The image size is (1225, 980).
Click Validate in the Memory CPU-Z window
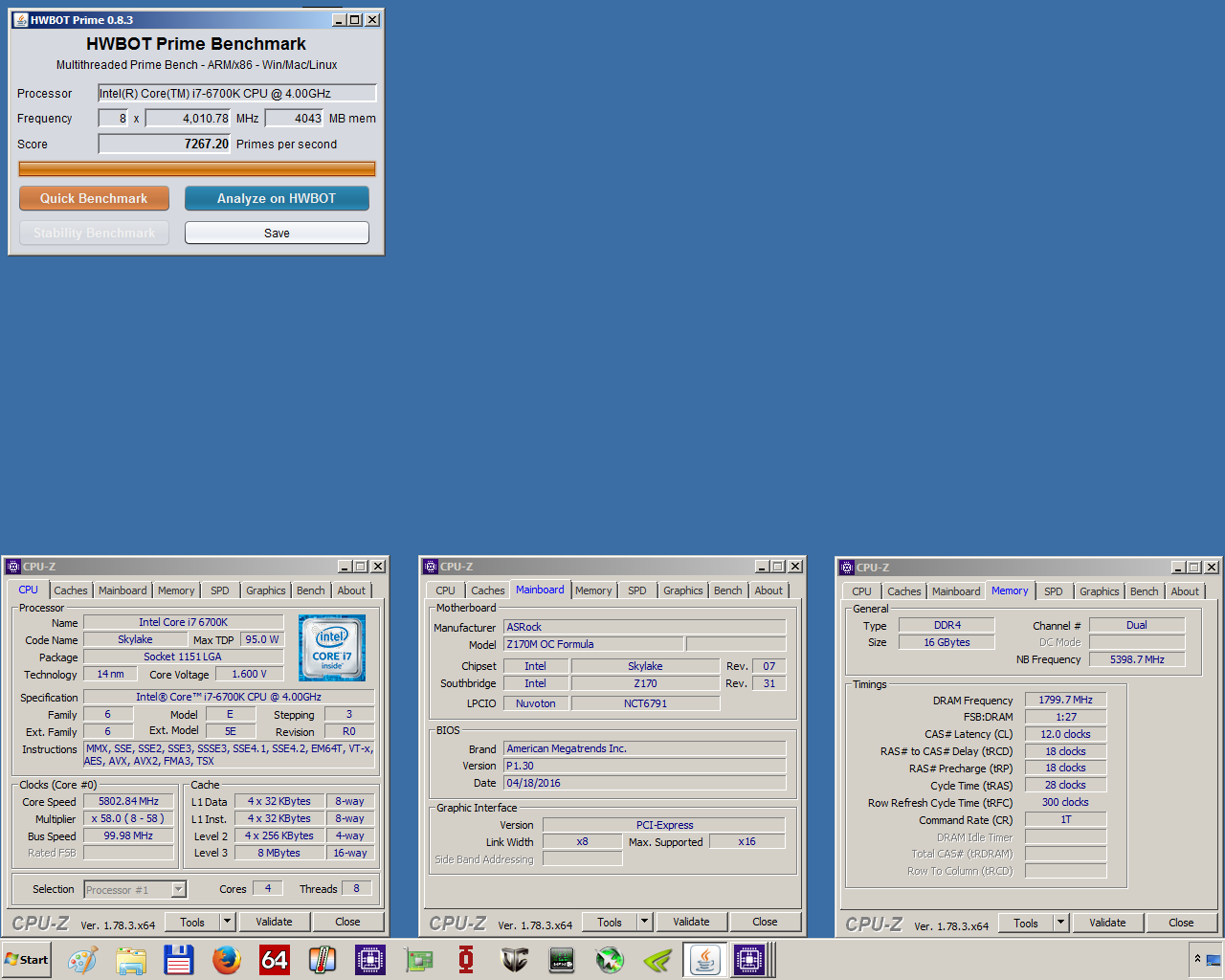click(x=1107, y=923)
